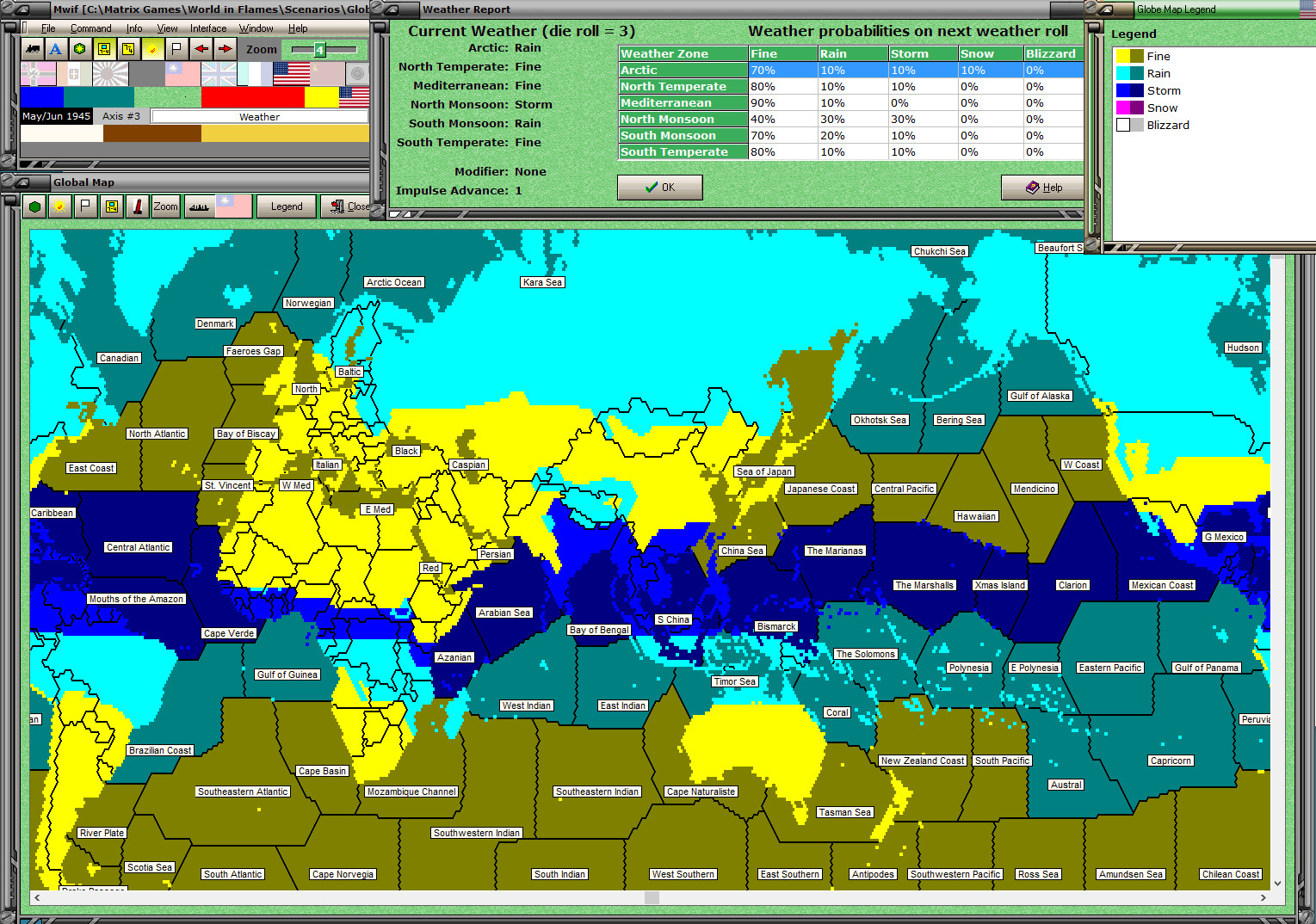Click the Storm color swatch in Legend
The height and width of the screenshot is (924, 1316).
tap(1129, 90)
